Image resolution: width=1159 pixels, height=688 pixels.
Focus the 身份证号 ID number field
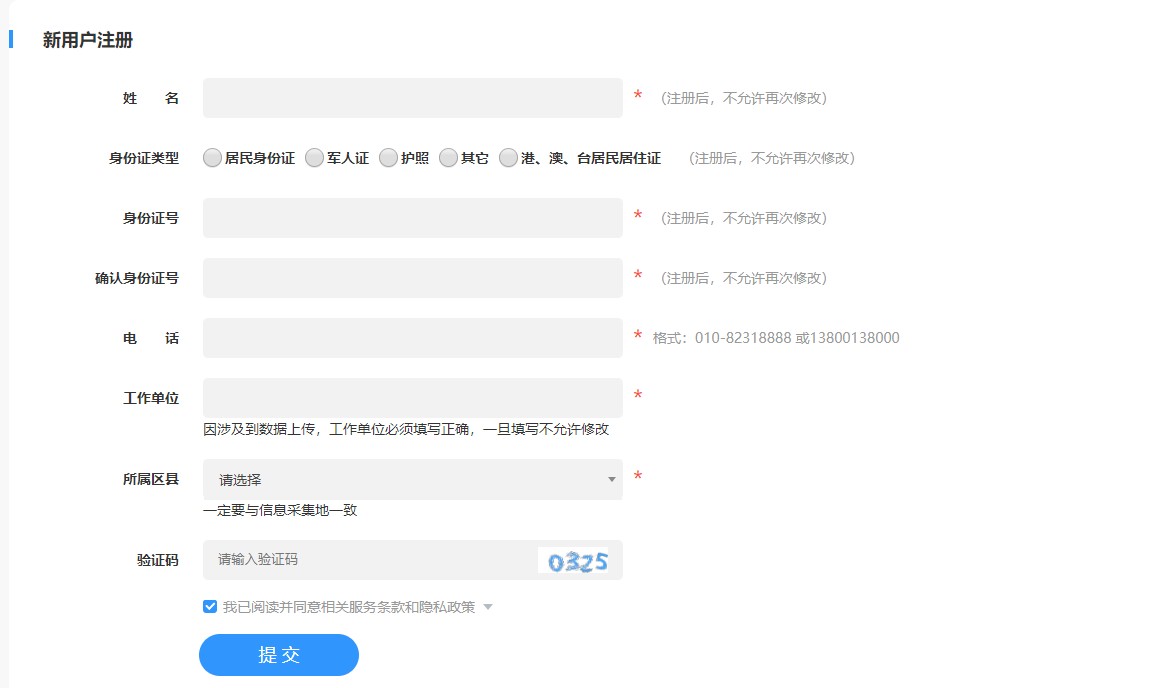pos(412,217)
